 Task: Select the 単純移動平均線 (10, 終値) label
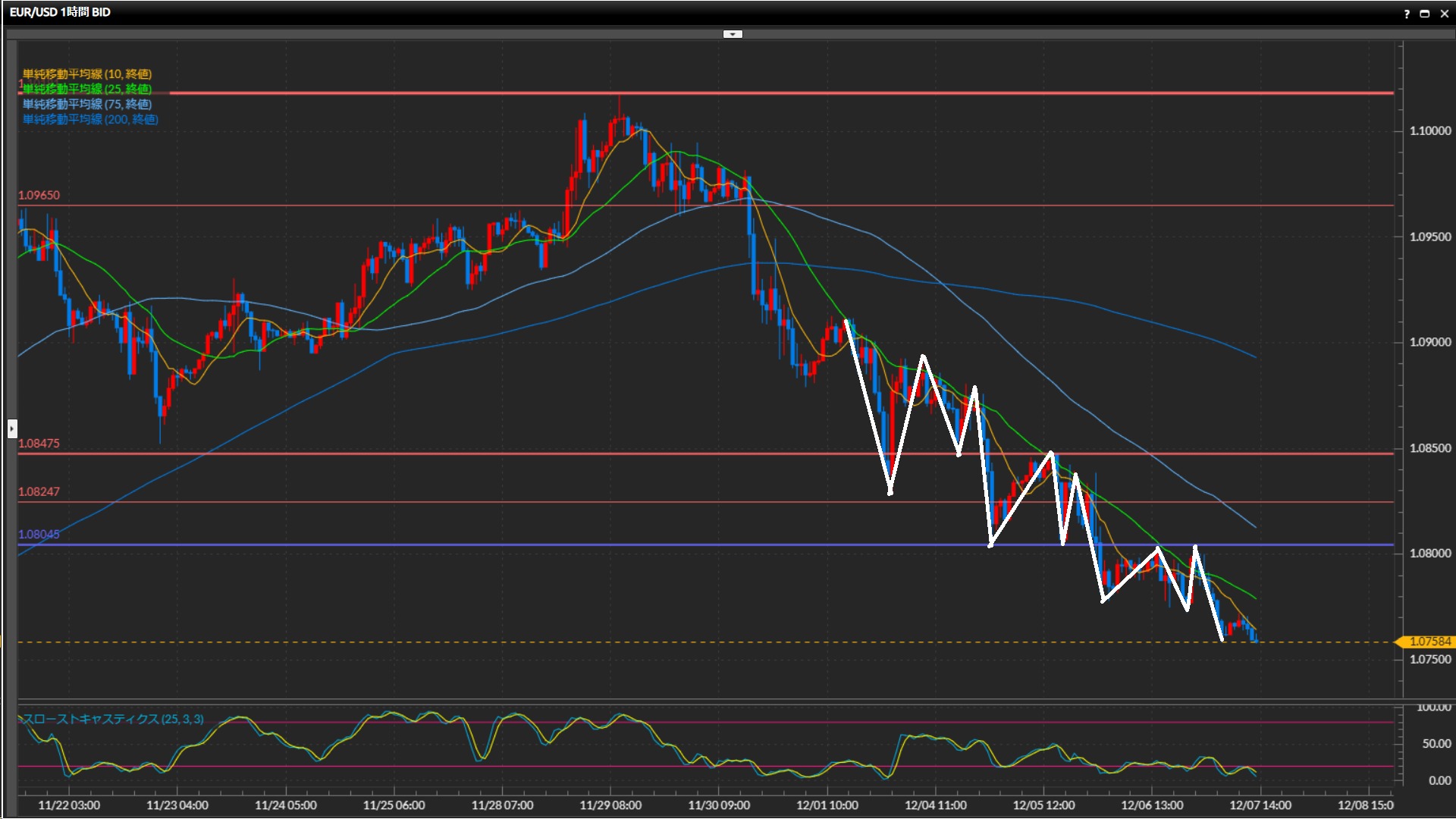click(x=87, y=74)
